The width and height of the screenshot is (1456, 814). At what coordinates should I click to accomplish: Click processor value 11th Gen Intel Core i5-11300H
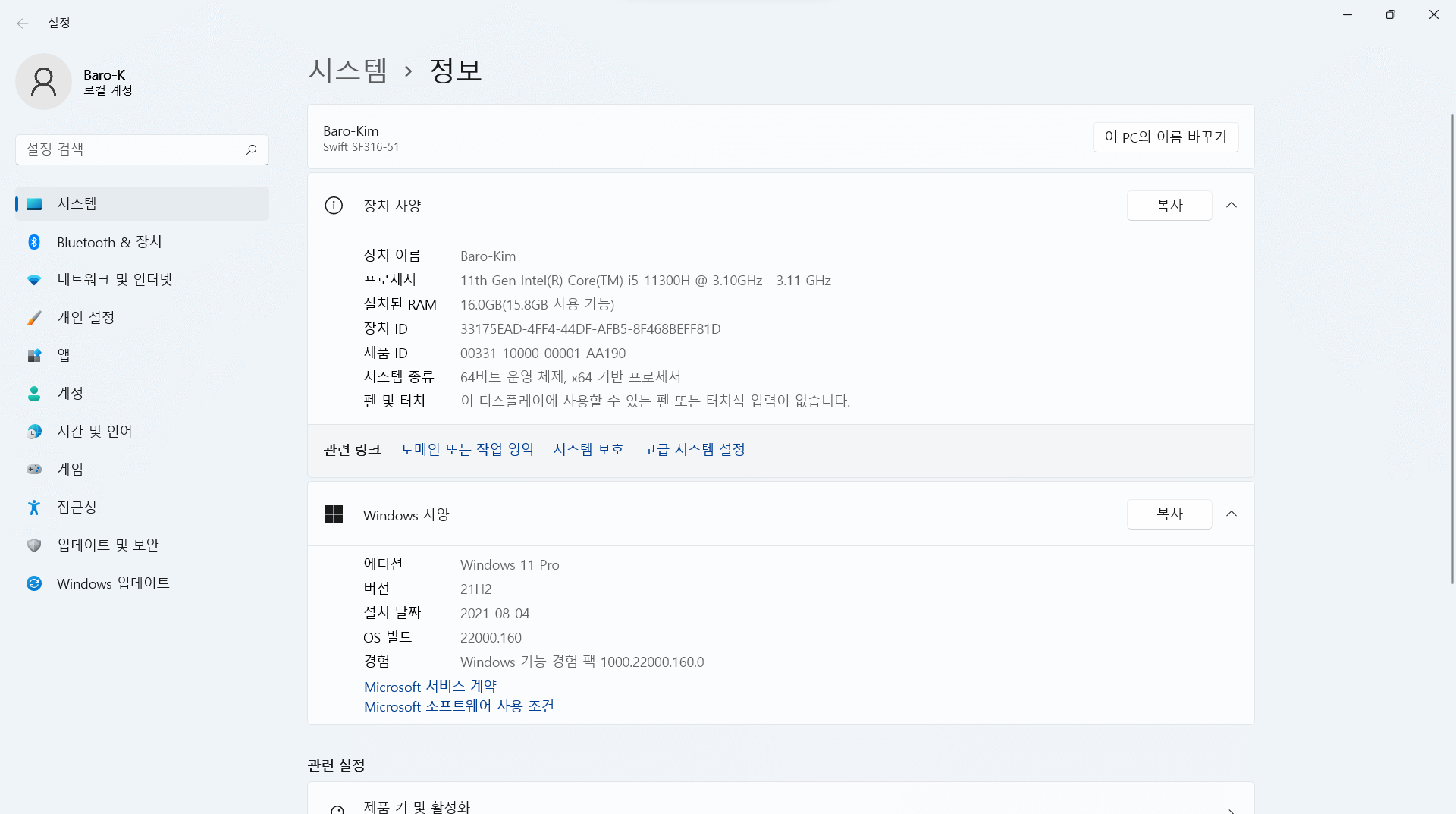[x=645, y=281]
